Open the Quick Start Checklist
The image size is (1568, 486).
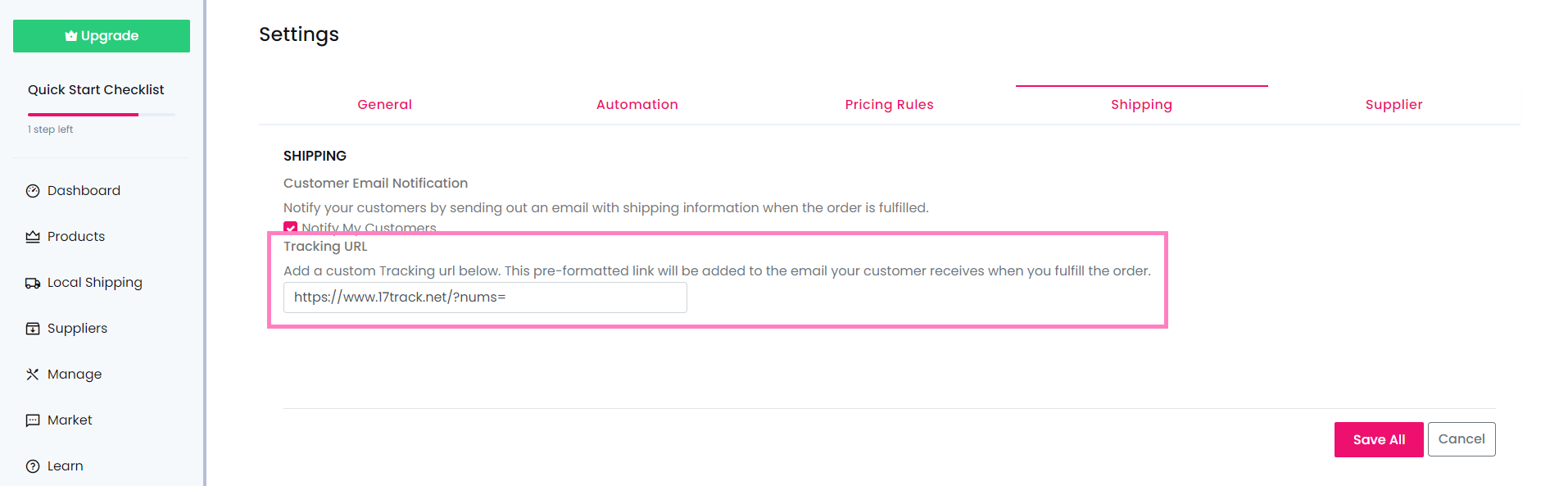[x=96, y=90]
